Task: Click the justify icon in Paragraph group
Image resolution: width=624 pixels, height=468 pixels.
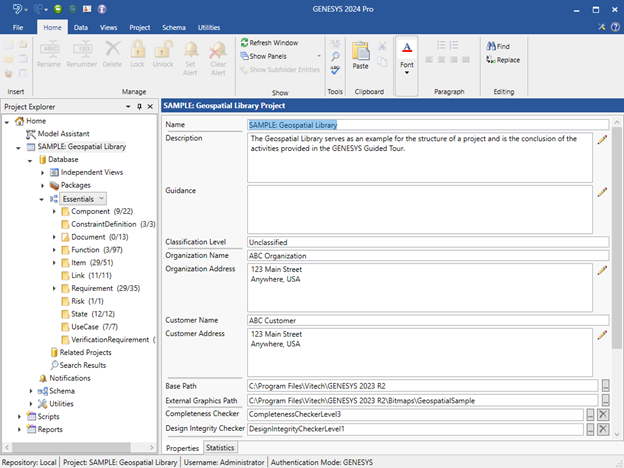Action: click(x=466, y=60)
